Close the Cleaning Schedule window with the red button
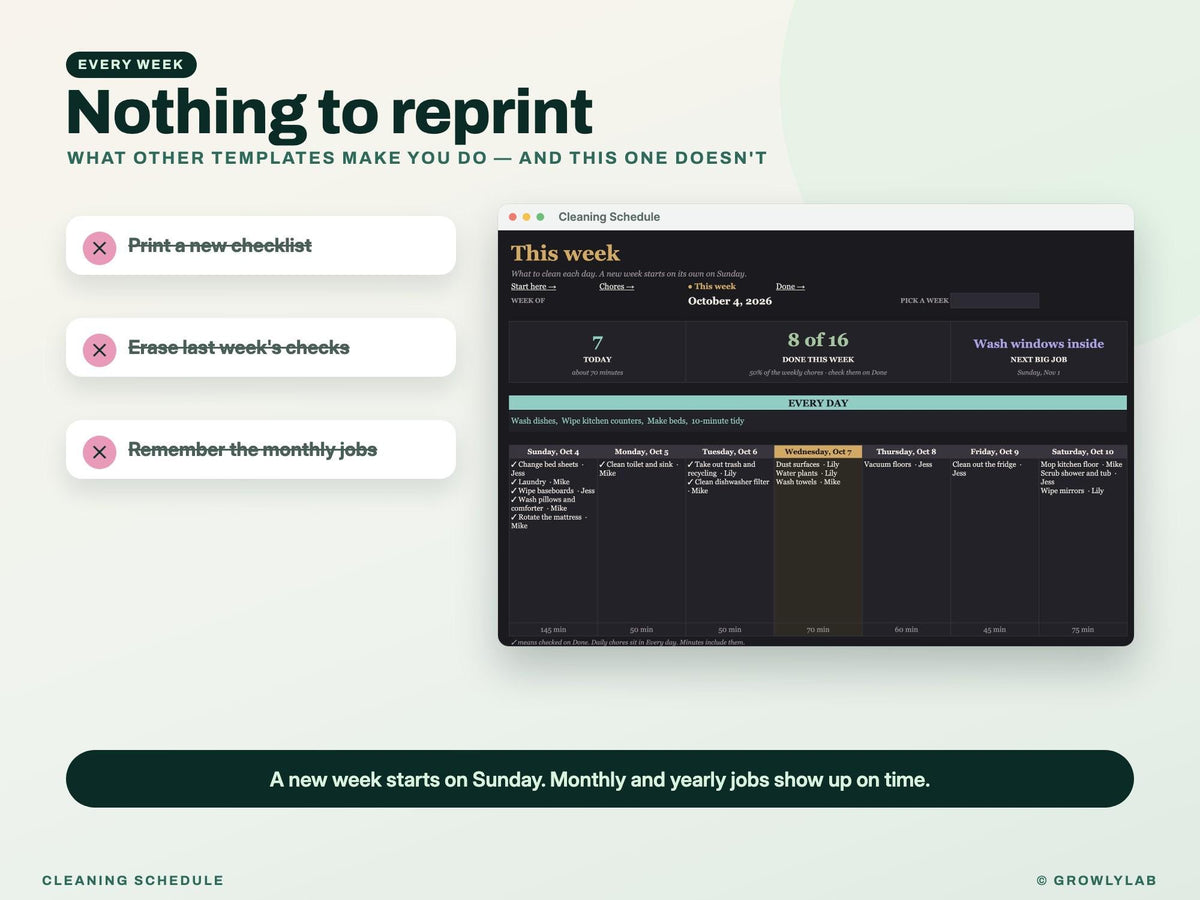This screenshot has width=1200, height=900. [x=513, y=217]
